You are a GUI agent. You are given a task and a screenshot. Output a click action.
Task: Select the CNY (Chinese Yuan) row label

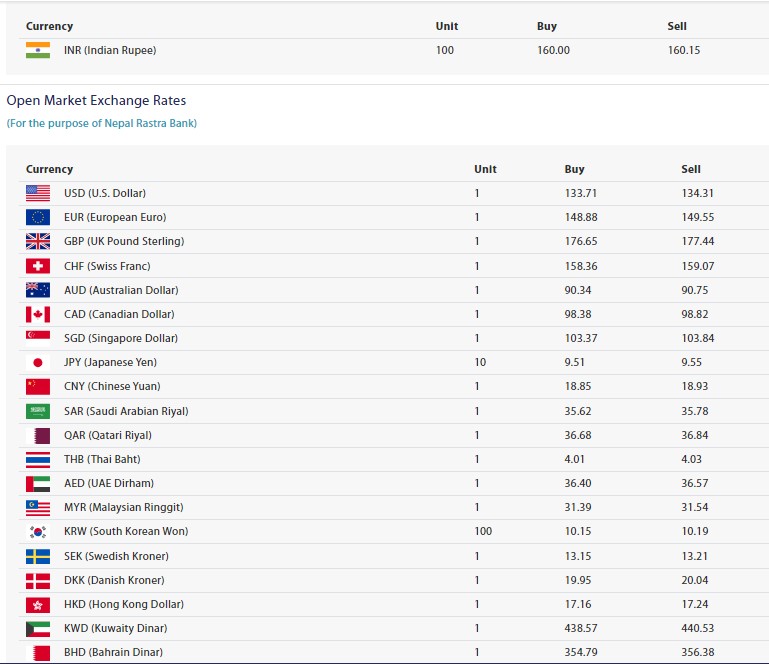112,386
